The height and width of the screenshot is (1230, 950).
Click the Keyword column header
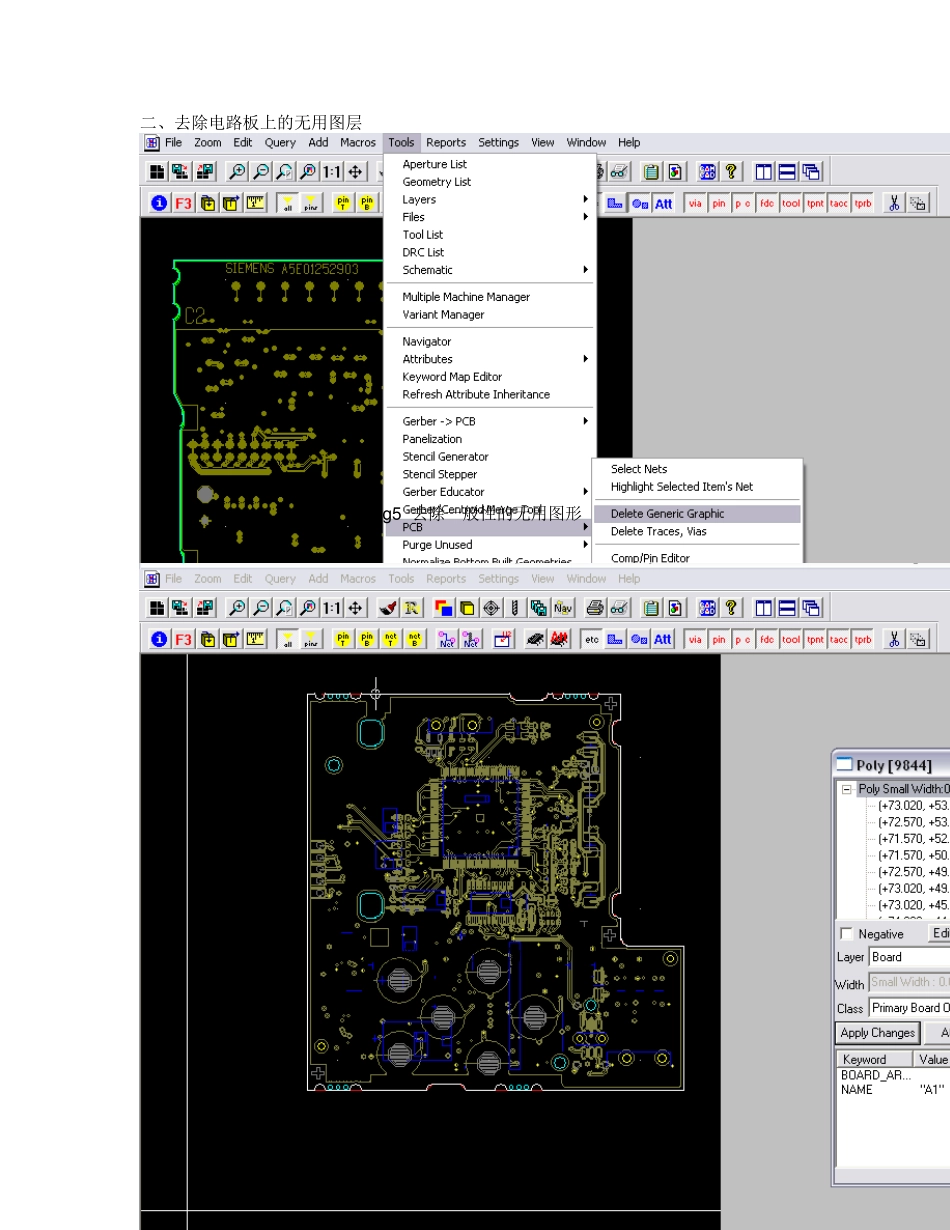point(874,1059)
